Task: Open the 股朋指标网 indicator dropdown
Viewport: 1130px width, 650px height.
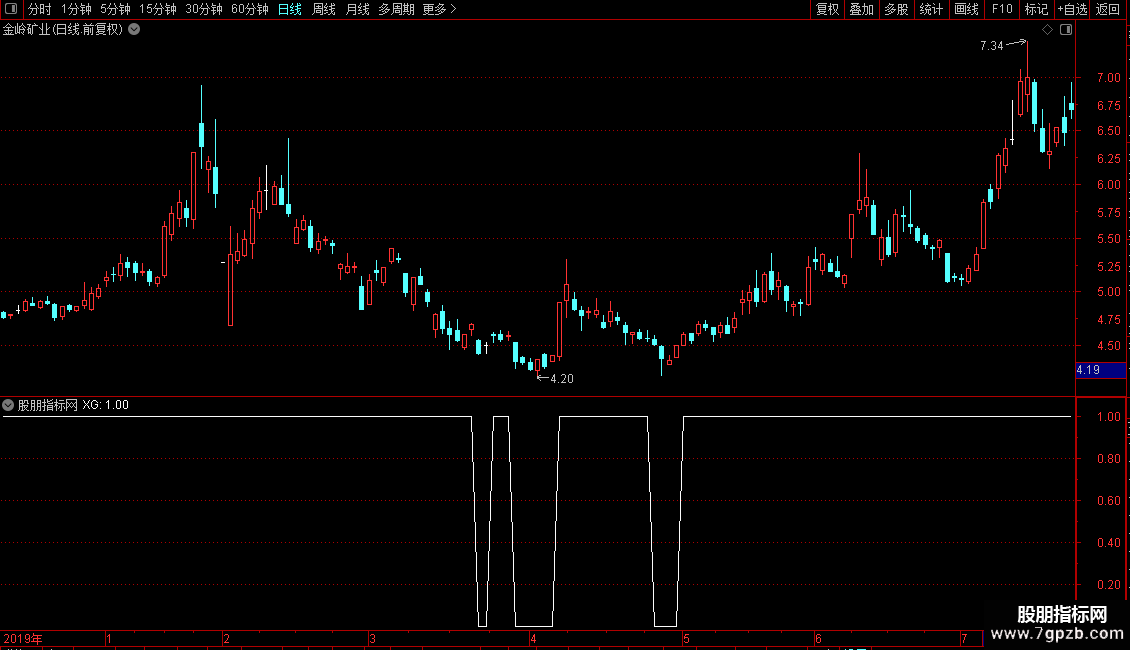Action: point(8,405)
